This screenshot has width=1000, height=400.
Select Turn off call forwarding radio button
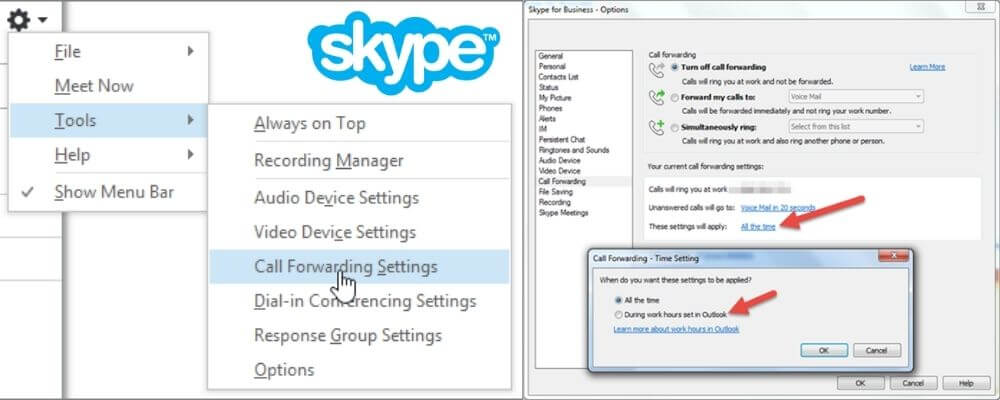point(675,67)
